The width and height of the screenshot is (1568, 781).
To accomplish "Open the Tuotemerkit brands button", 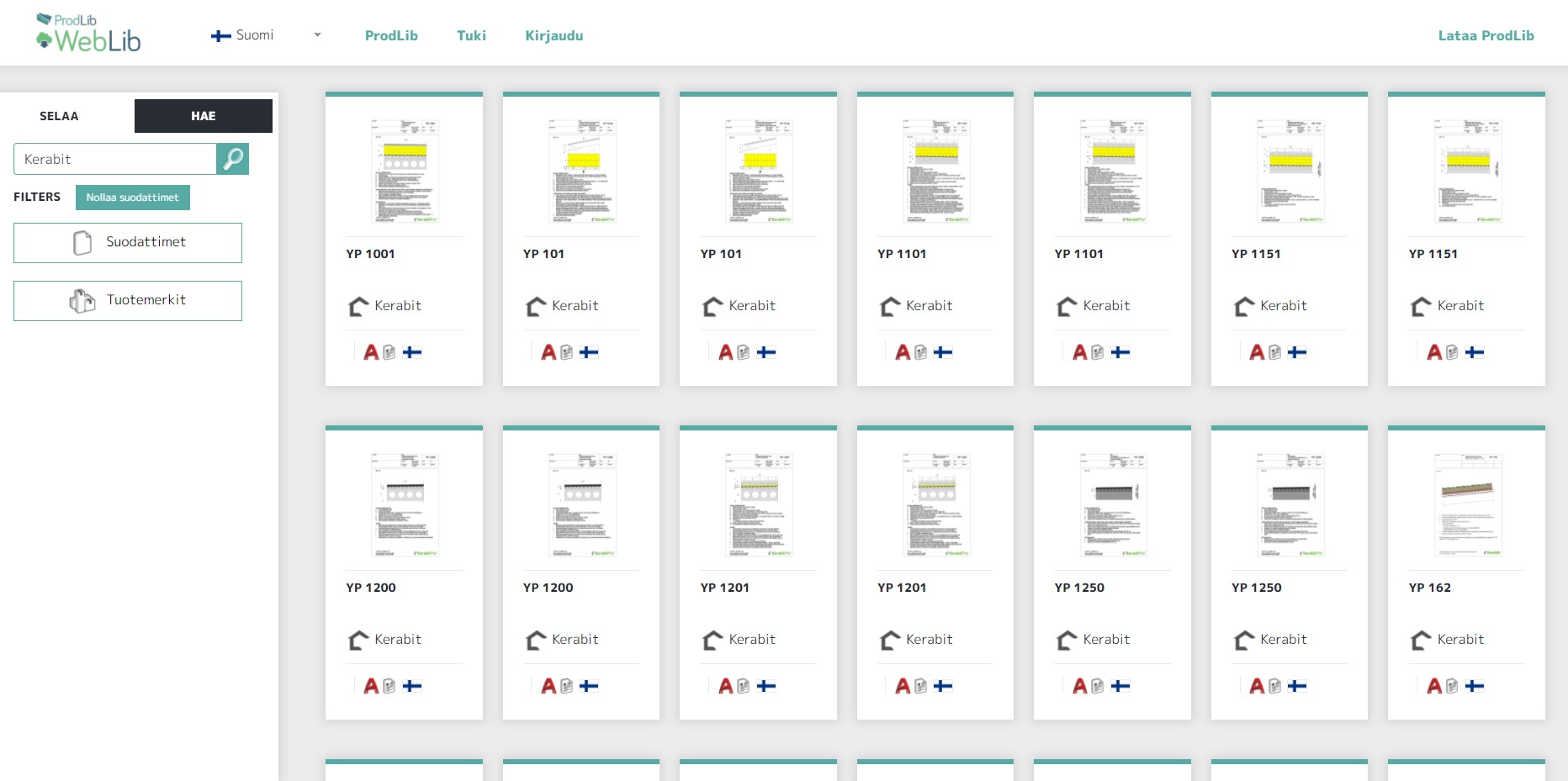I will click(128, 301).
